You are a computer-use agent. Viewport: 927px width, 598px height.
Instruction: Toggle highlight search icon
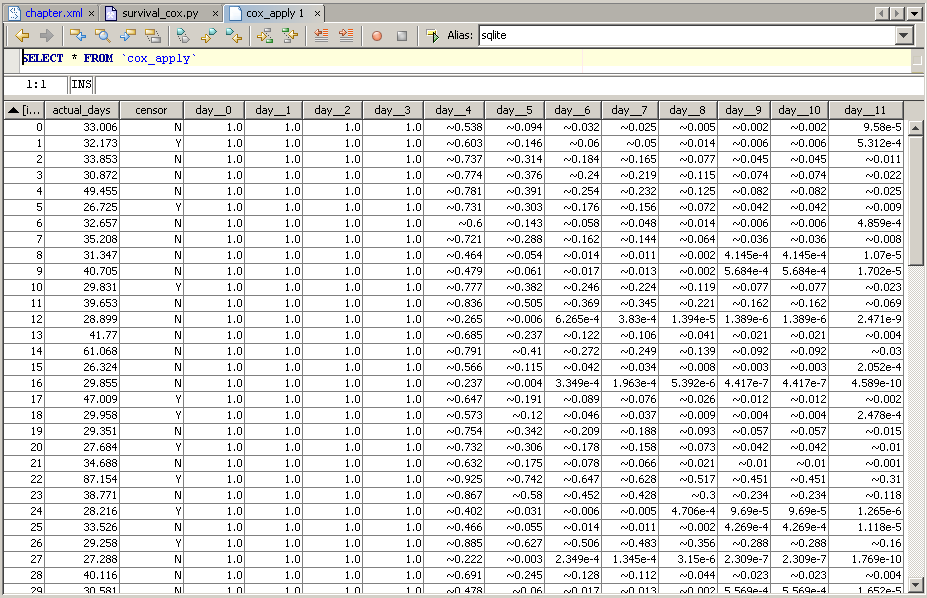153,35
